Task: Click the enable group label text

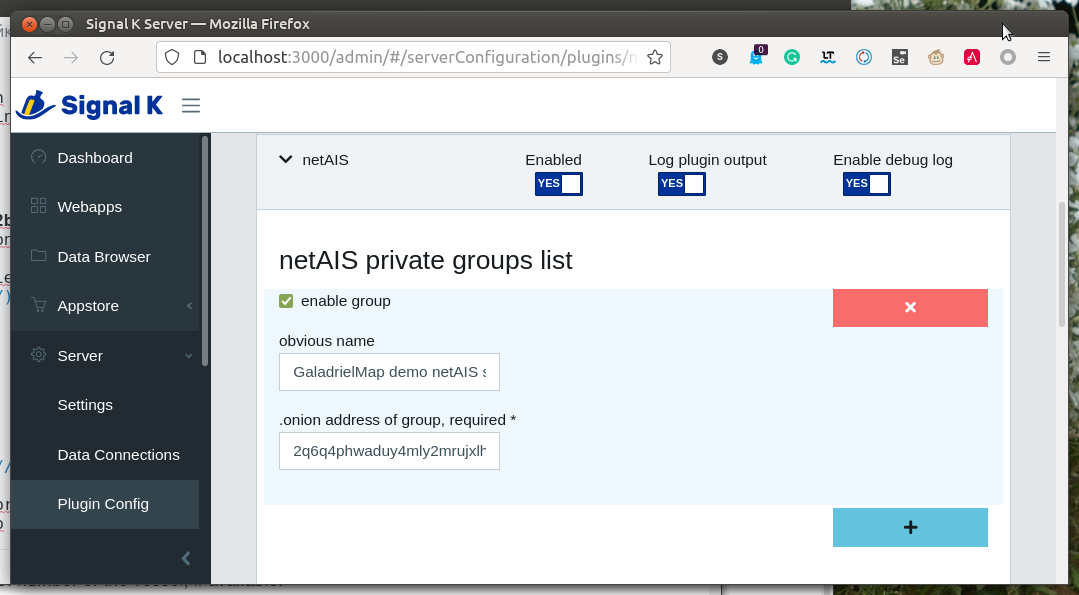Action: [x=345, y=301]
